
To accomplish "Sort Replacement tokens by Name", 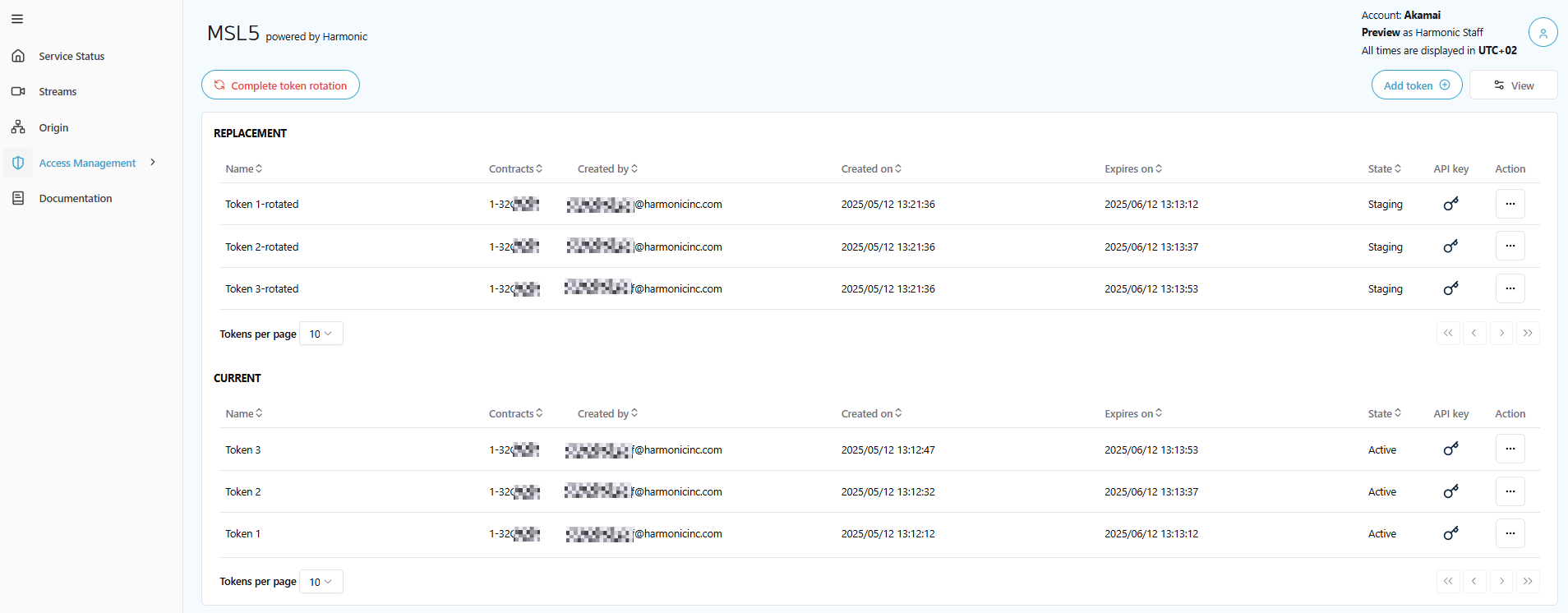I will coord(244,169).
